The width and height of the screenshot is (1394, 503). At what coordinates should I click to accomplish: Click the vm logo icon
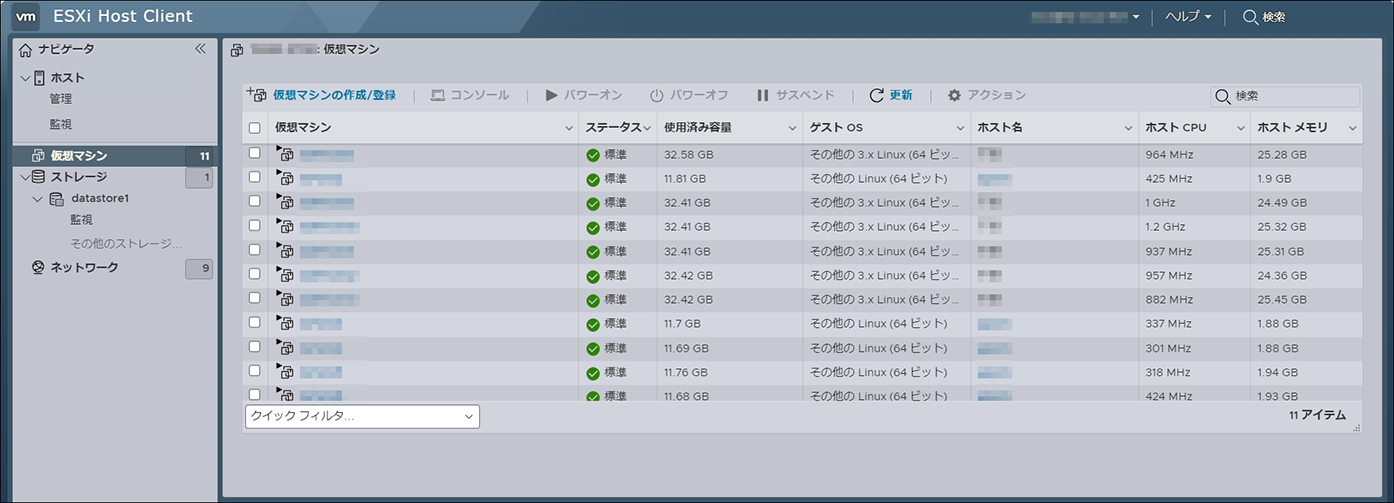tap(28, 16)
